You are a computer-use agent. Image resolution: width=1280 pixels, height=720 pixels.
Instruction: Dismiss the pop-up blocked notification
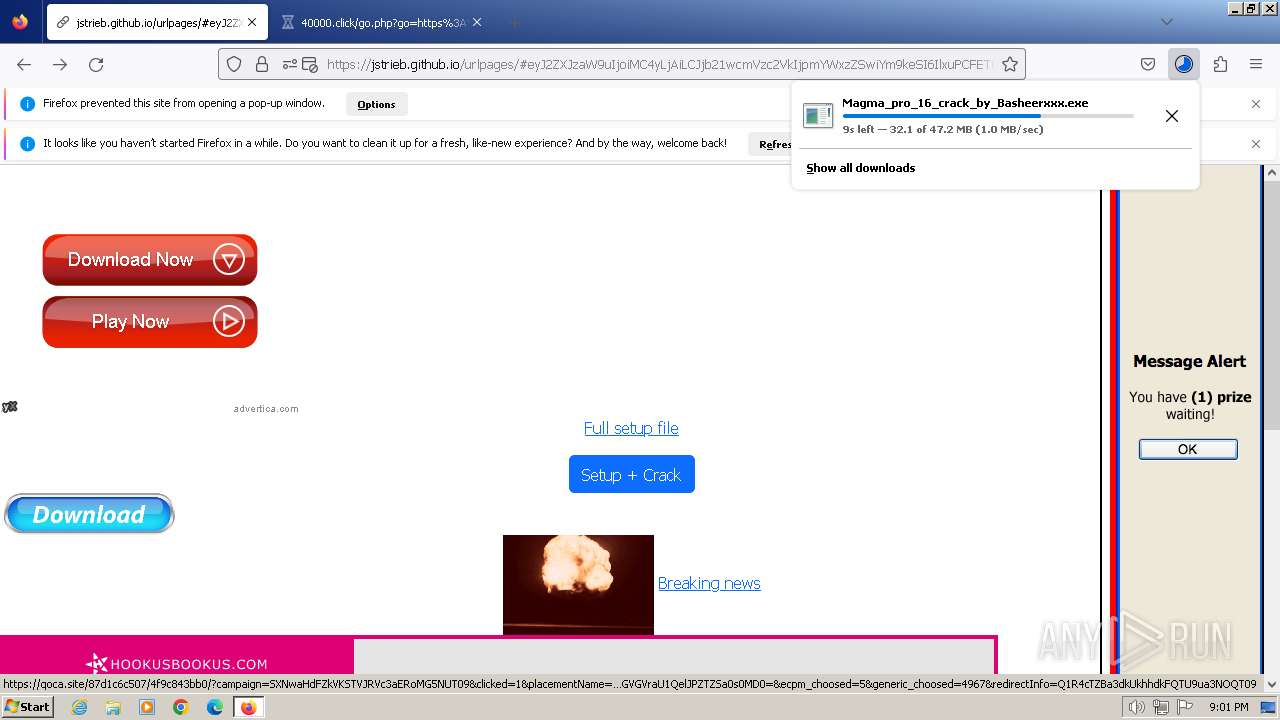click(x=1256, y=104)
